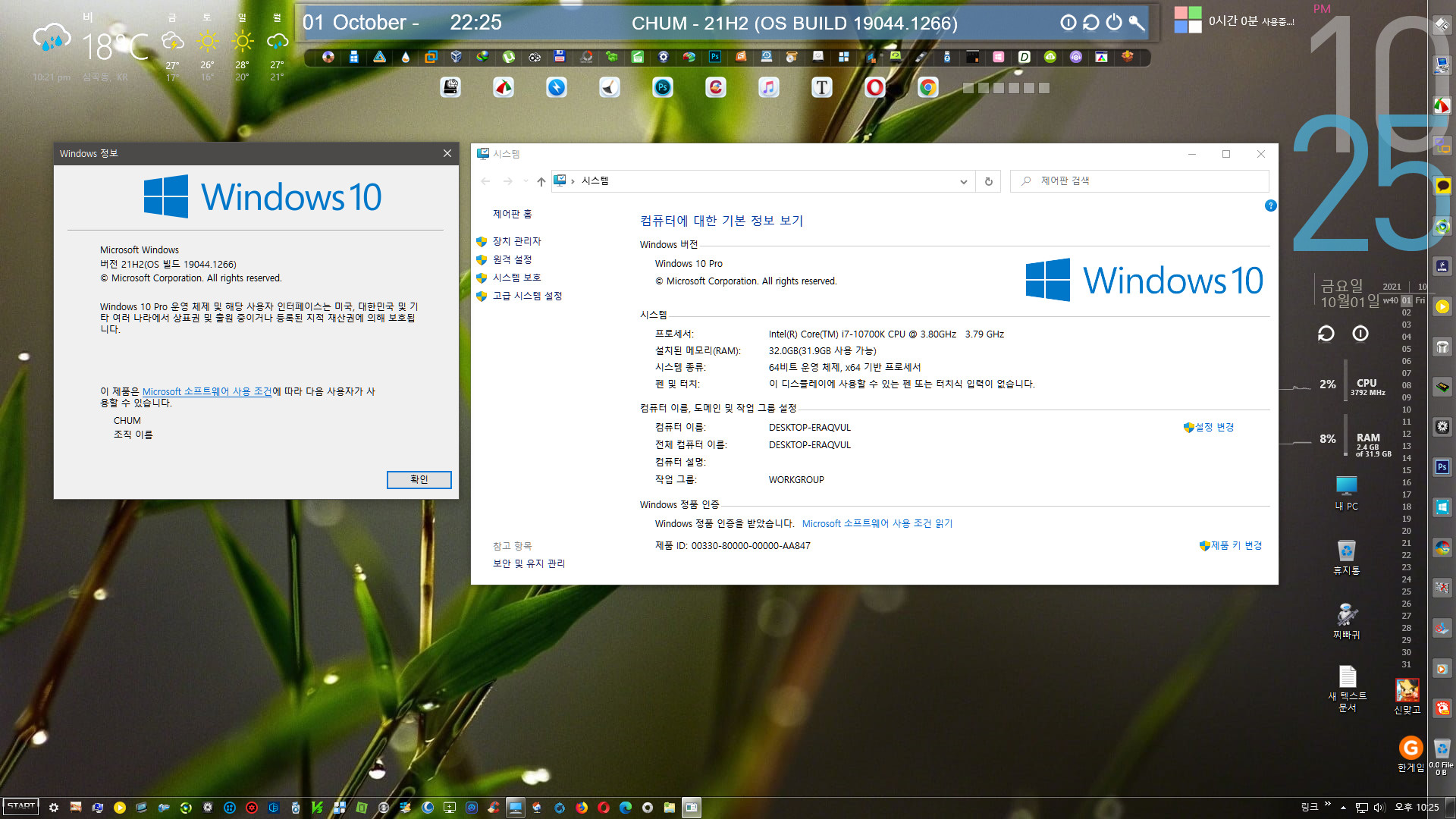Open 보안 및 유지 관리 link
Viewport: 1456px width, 819px height.
pyautogui.click(x=529, y=563)
